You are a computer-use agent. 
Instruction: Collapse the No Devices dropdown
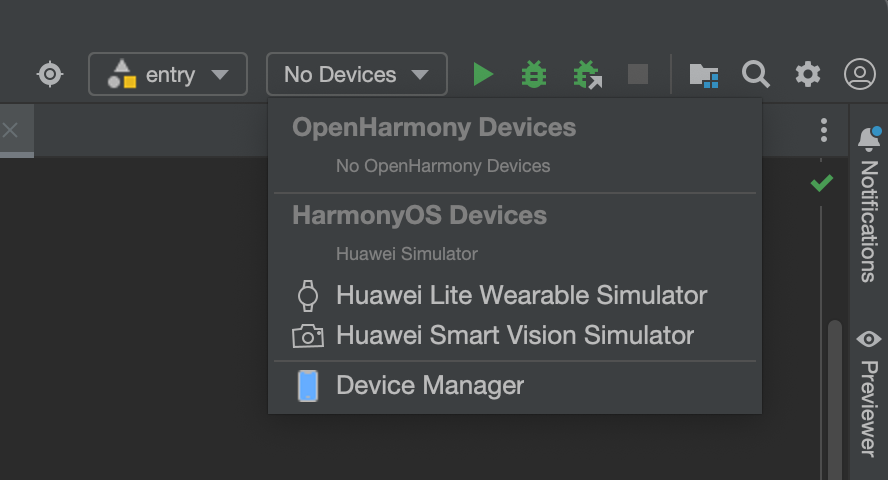click(x=357, y=74)
